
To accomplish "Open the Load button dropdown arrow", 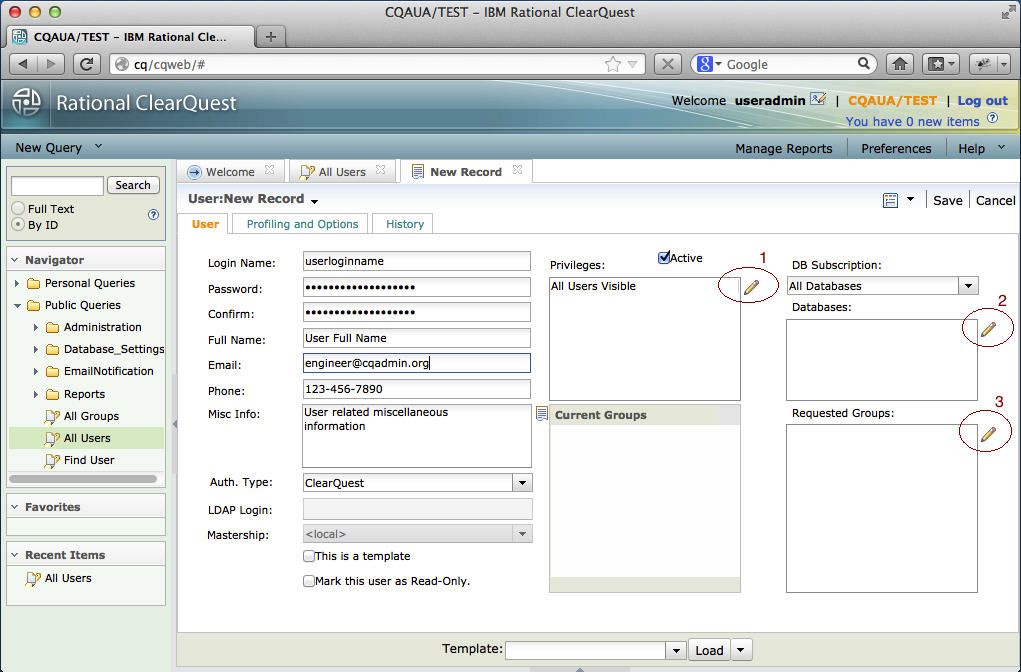I will (741, 650).
